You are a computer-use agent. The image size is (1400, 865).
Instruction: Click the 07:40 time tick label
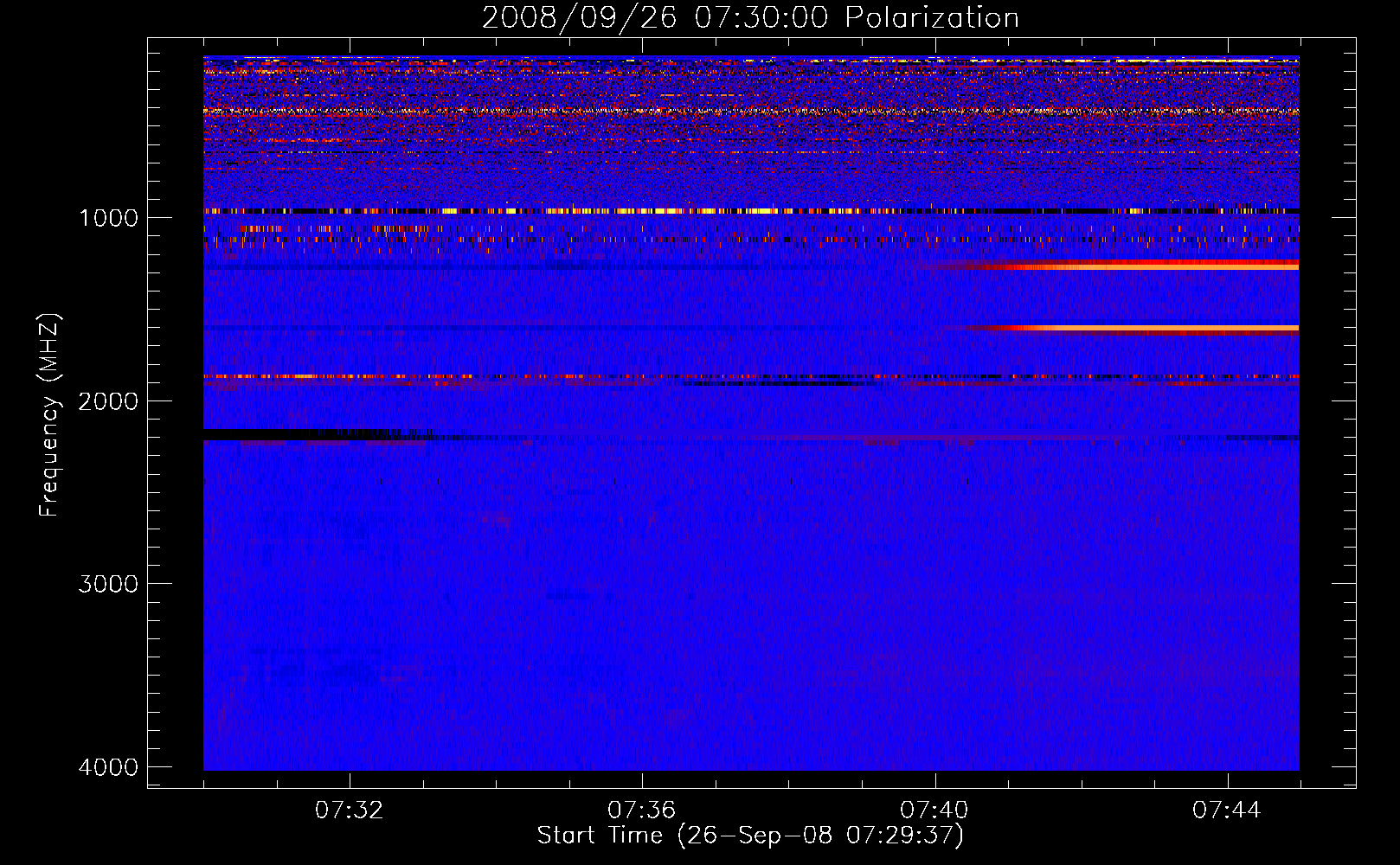coord(934,811)
